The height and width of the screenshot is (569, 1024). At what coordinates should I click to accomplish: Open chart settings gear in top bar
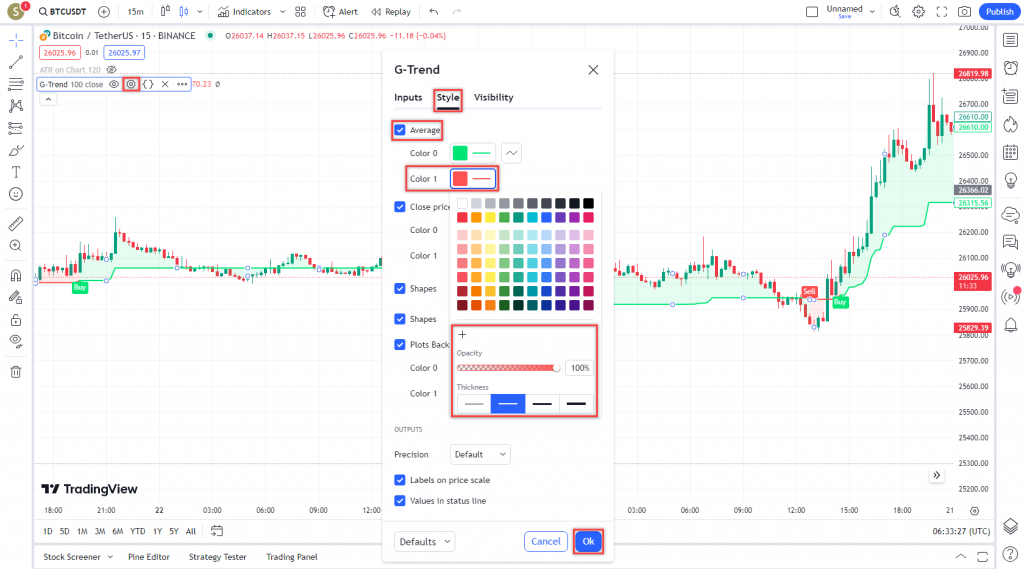tap(918, 12)
